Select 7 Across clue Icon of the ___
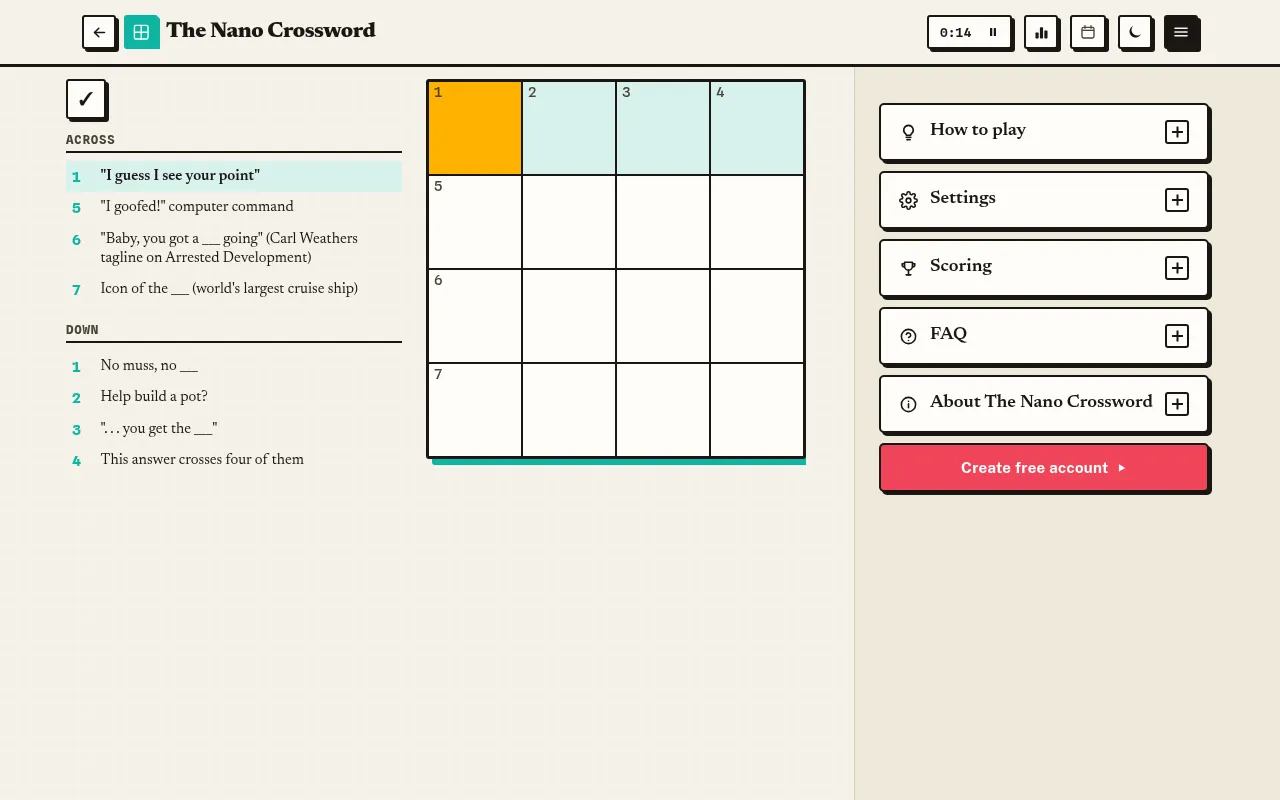This screenshot has height=800, width=1280. (234, 289)
